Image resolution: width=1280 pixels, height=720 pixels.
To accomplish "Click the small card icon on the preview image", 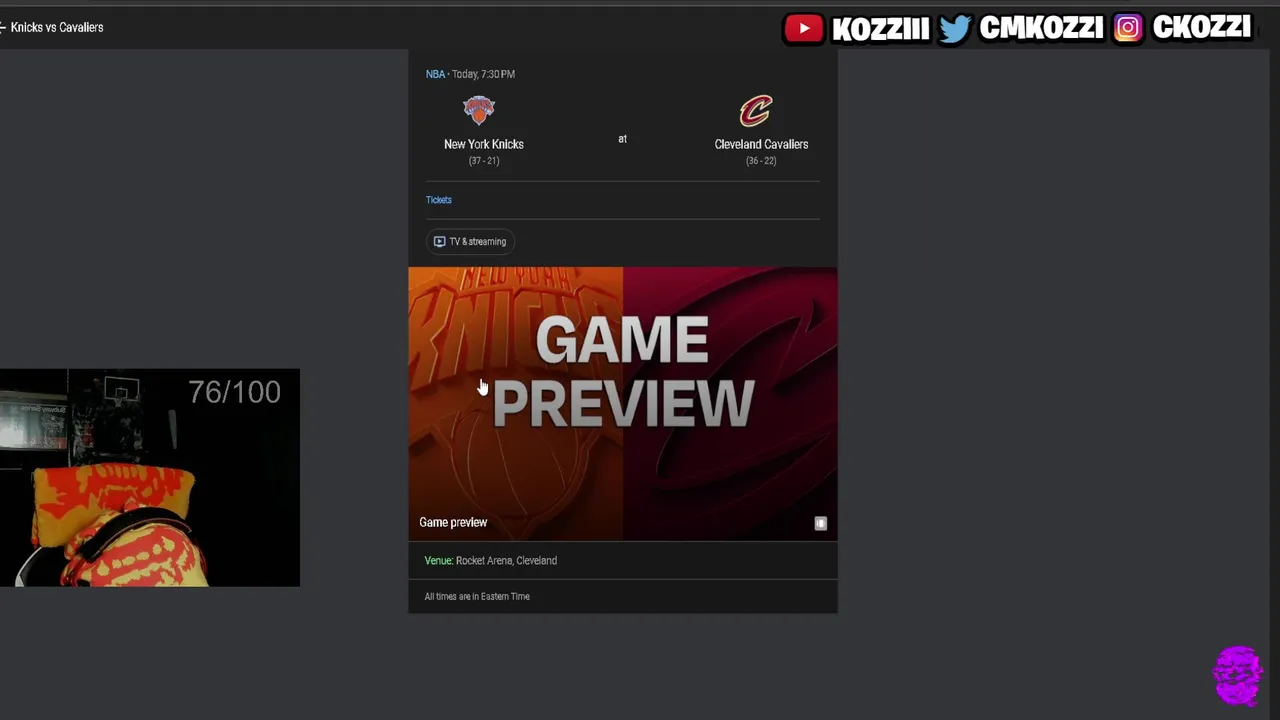I will click(820, 523).
